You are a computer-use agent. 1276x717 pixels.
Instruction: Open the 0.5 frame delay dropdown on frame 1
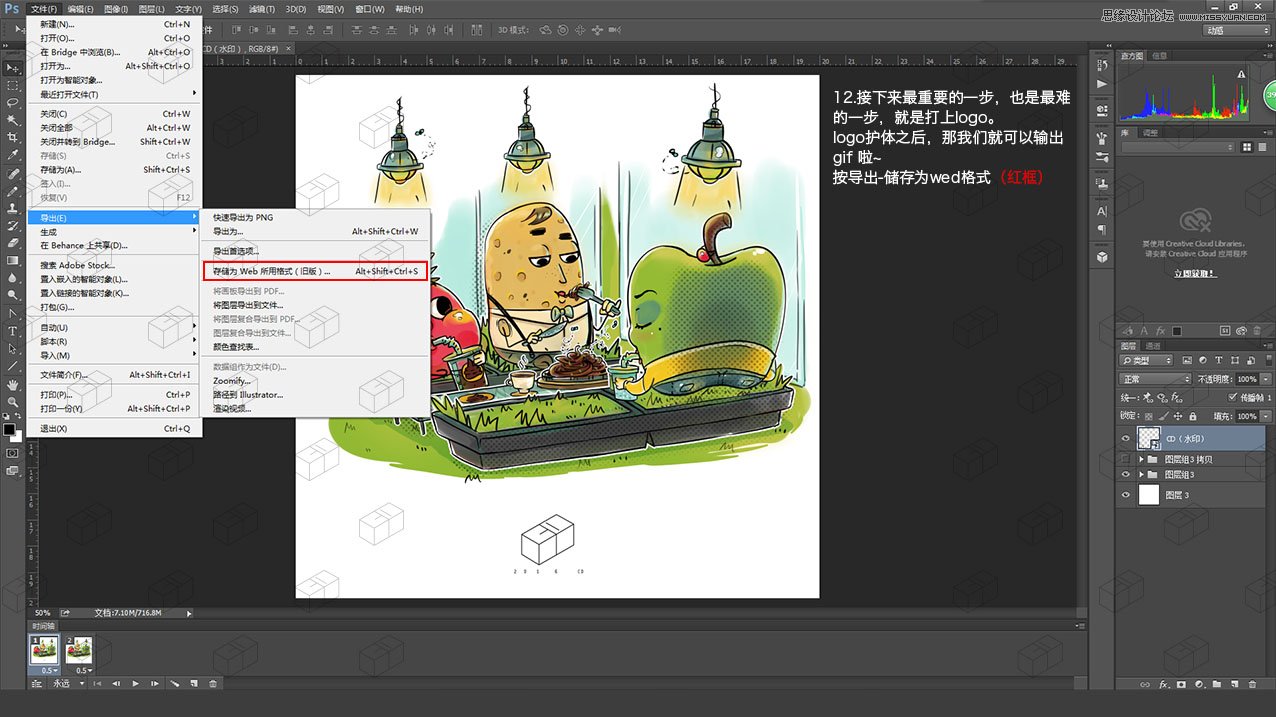49,671
